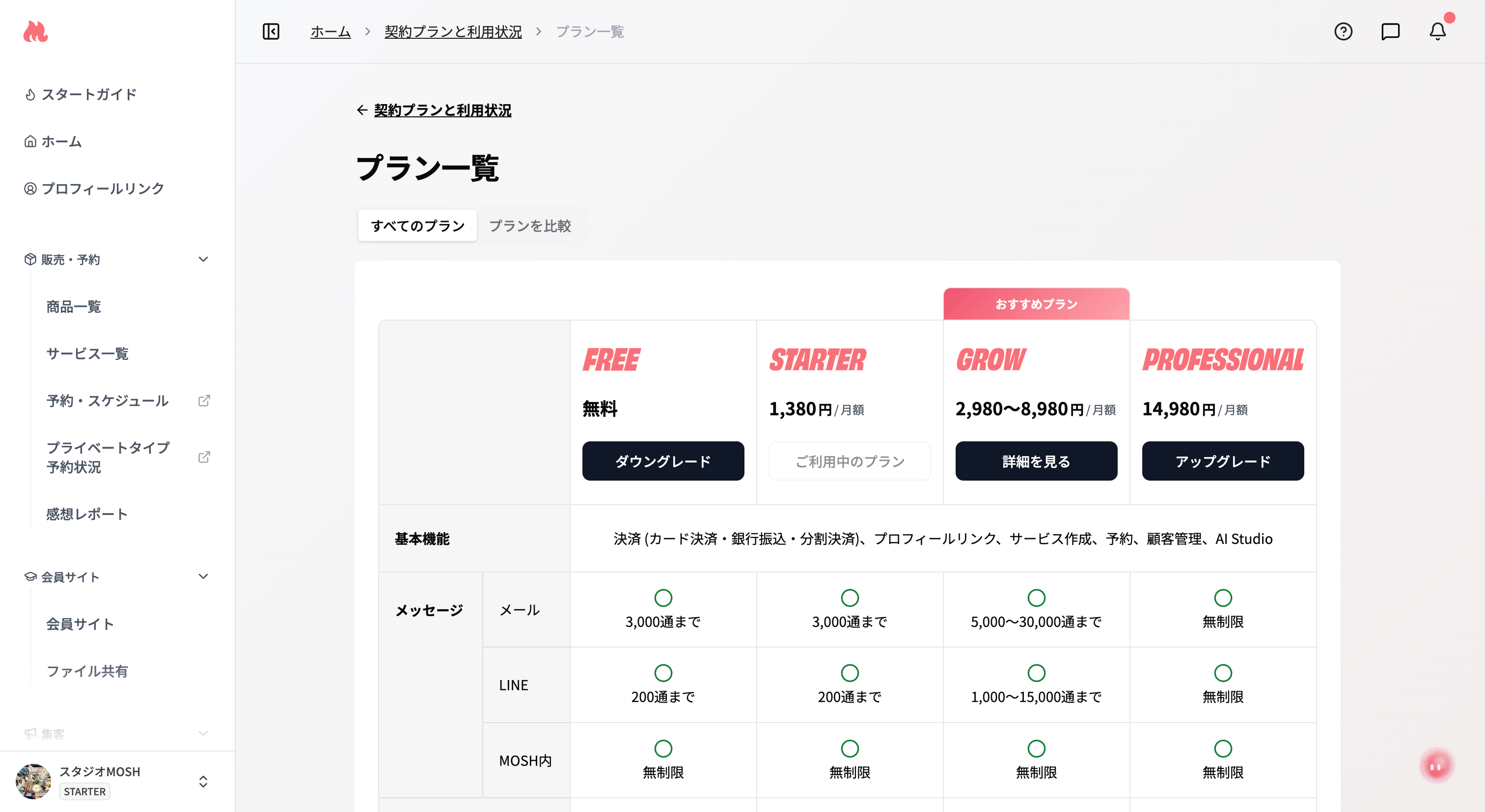Screen dimensions: 1485x812
Task: Click the GROW メール limit 5,000〜30,000通まで
Action: coord(1036,622)
